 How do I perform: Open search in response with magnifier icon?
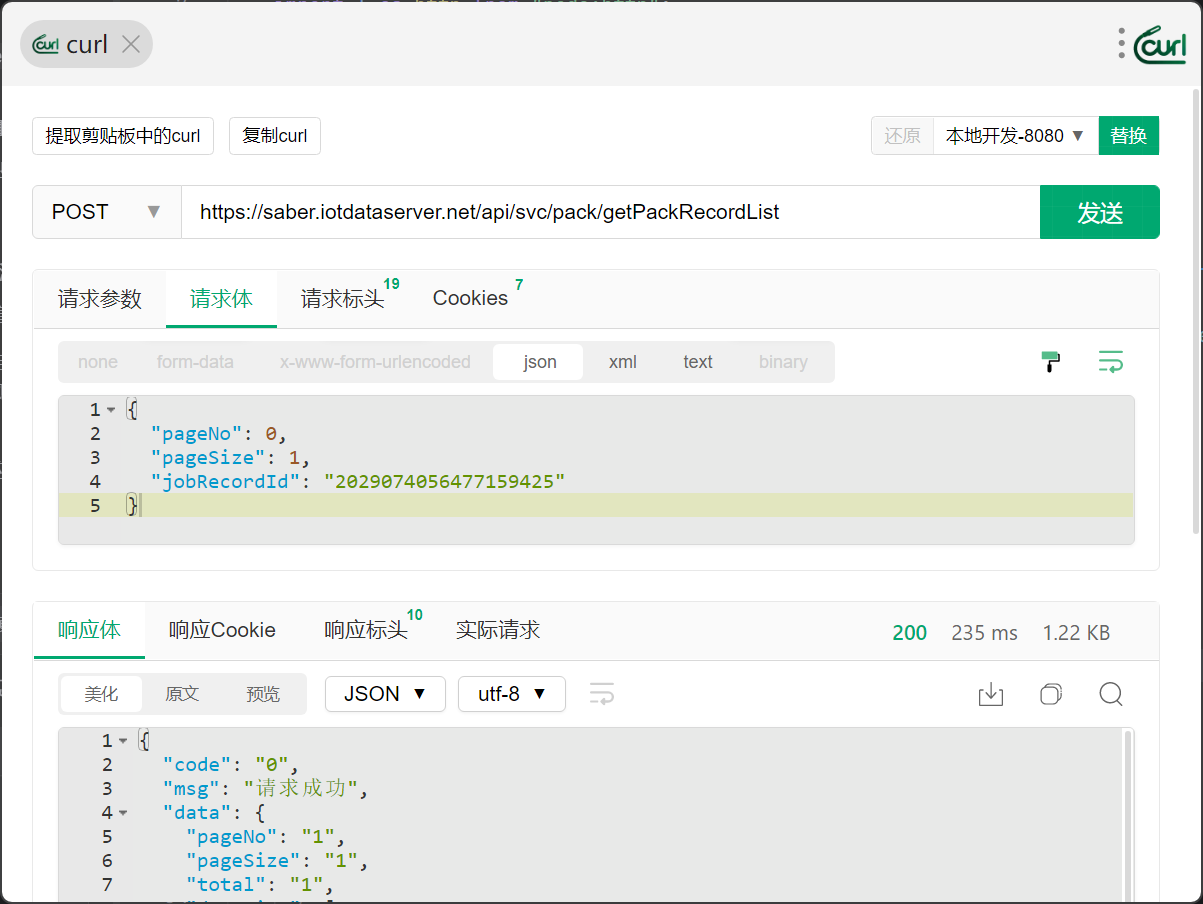[1110, 694]
